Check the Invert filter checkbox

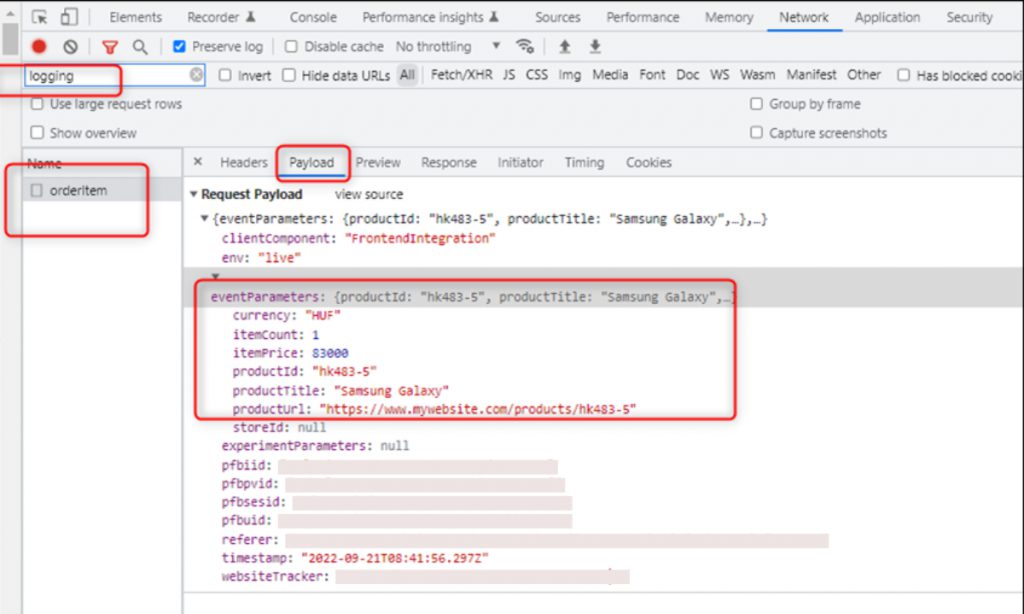225,75
